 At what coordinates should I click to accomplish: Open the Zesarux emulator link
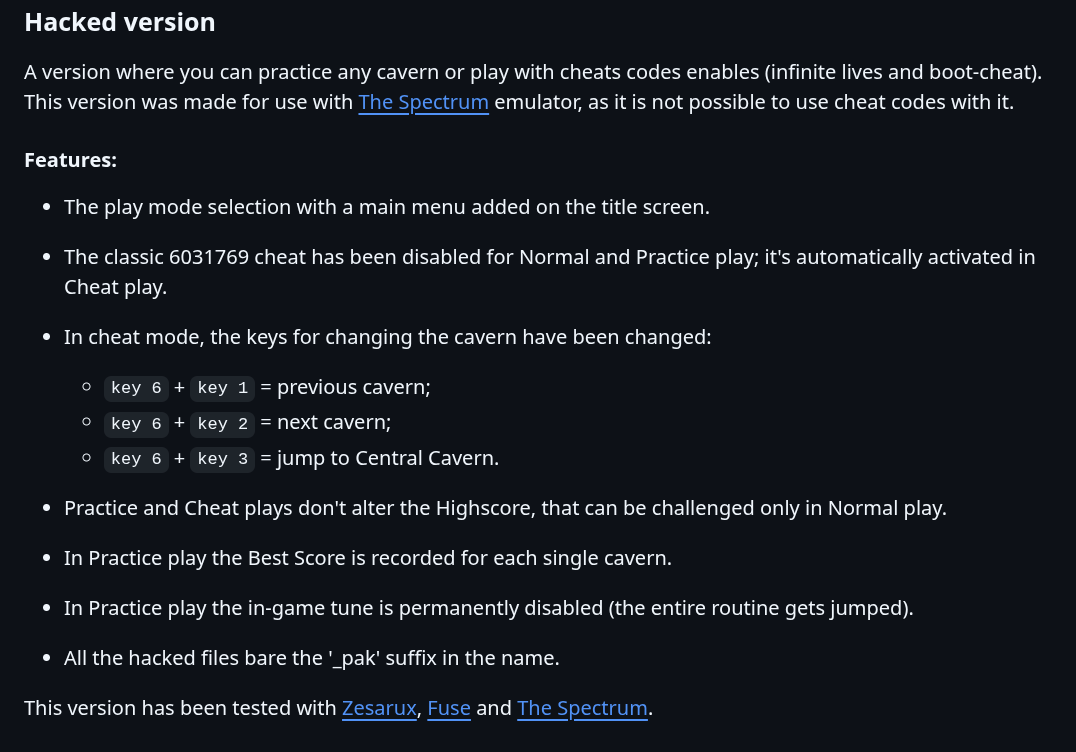(x=378, y=708)
